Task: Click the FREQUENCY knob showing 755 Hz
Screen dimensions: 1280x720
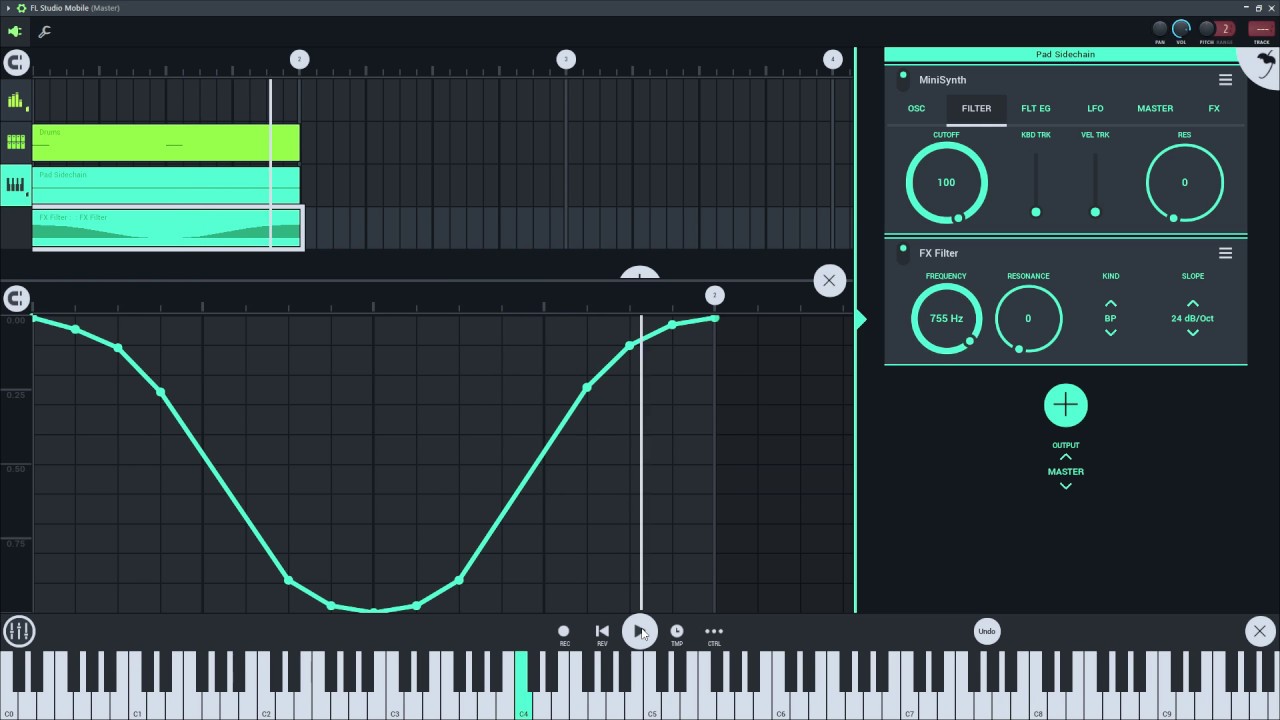Action: (x=946, y=319)
